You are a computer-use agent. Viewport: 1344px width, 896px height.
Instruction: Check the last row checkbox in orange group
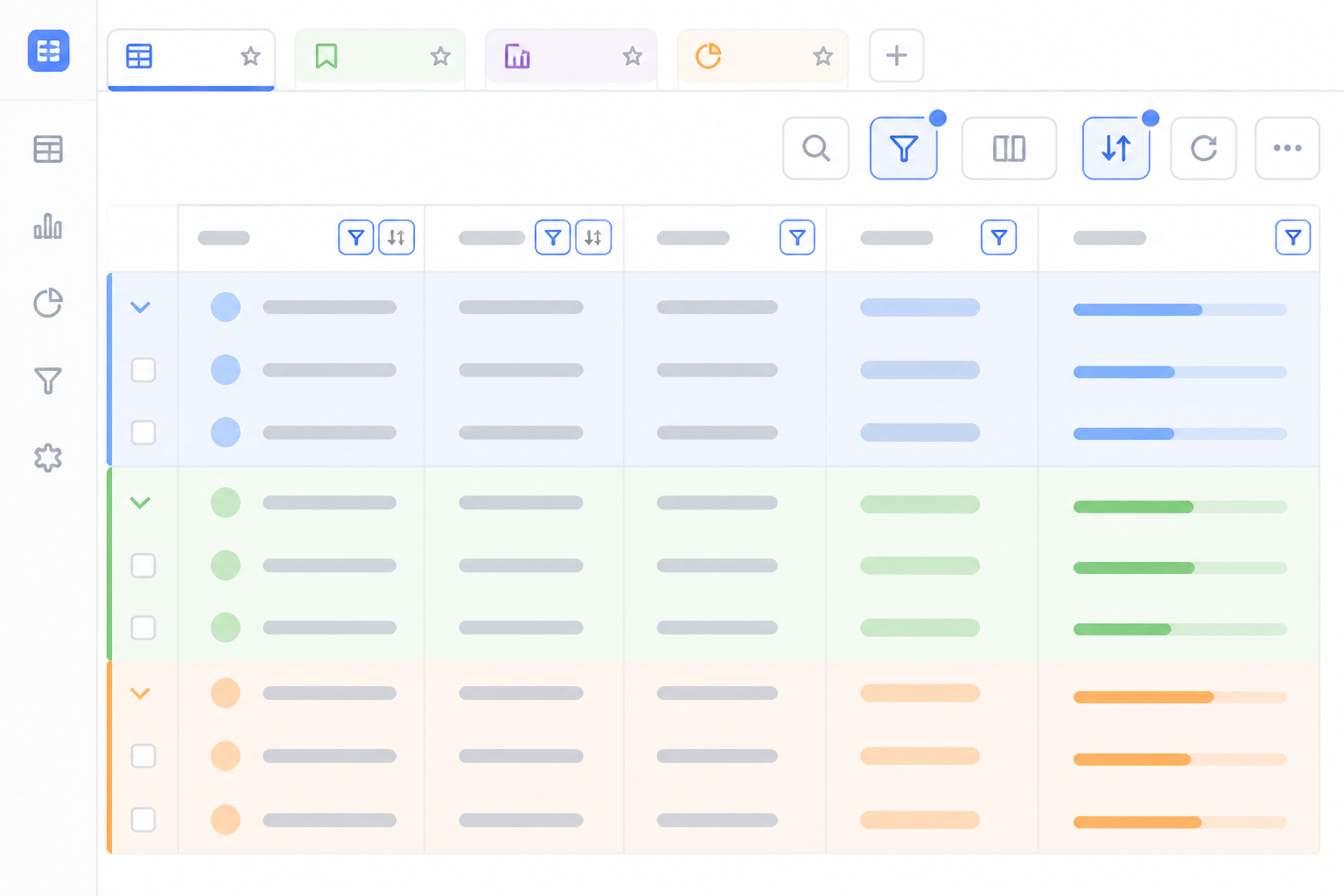[x=143, y=820]
